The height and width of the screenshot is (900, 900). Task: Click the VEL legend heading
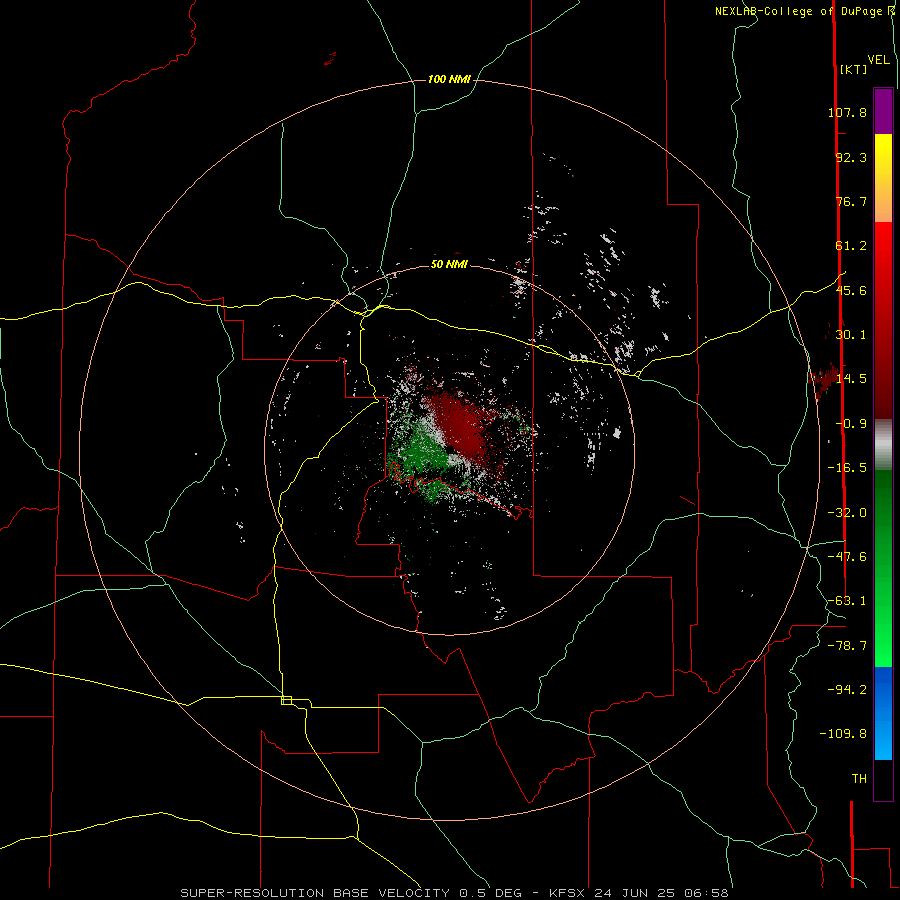pos(878,60)
